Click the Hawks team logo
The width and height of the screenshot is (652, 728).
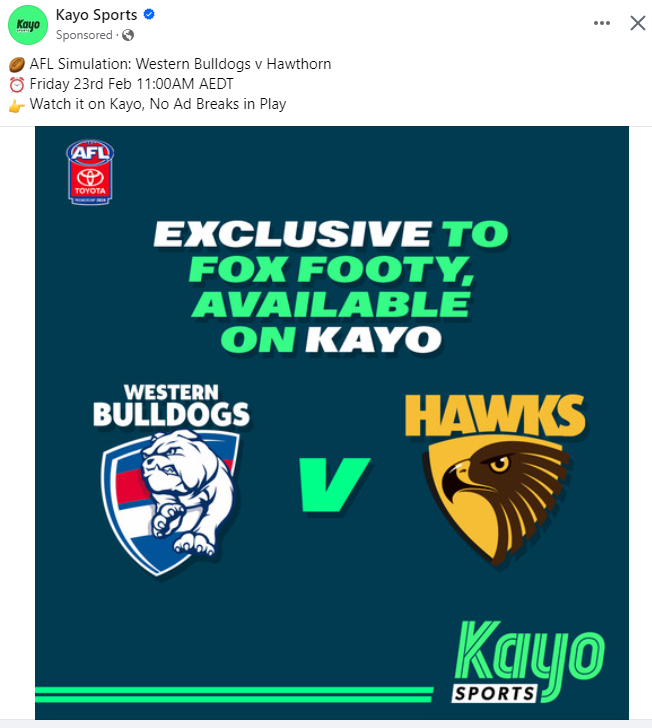(x=495, y=480)
